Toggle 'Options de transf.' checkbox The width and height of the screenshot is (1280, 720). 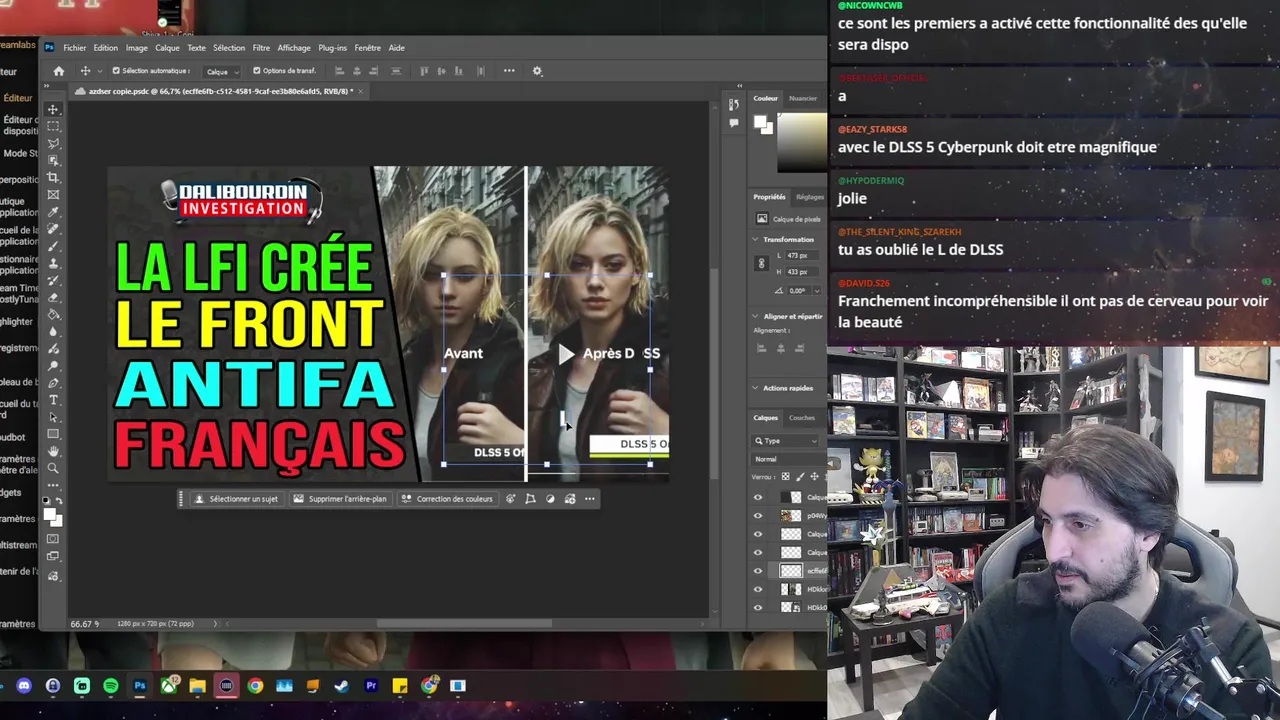[x=257, y=71]
